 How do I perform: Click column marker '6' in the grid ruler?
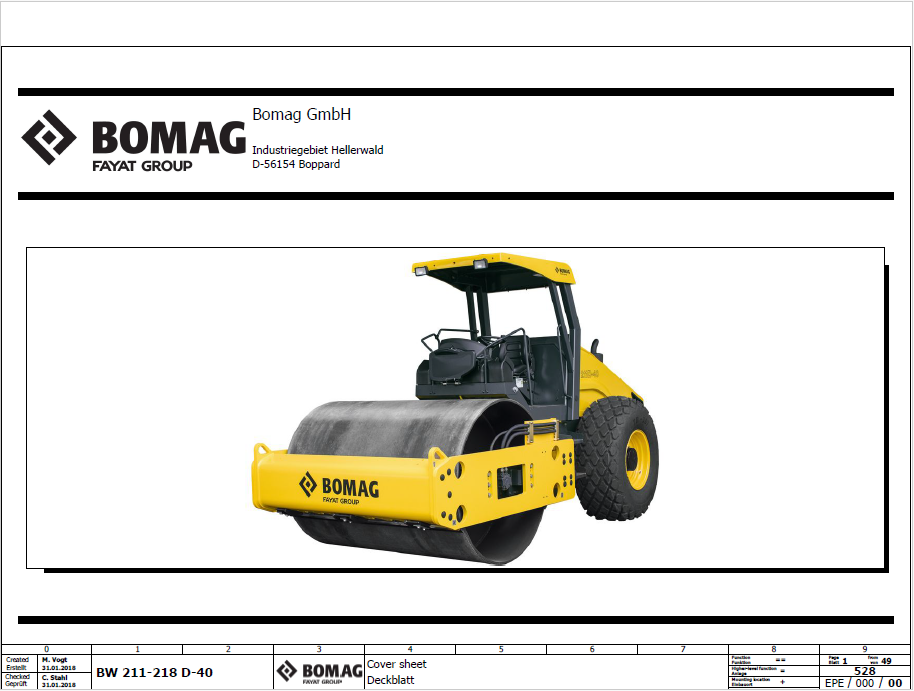click(592, 649)
